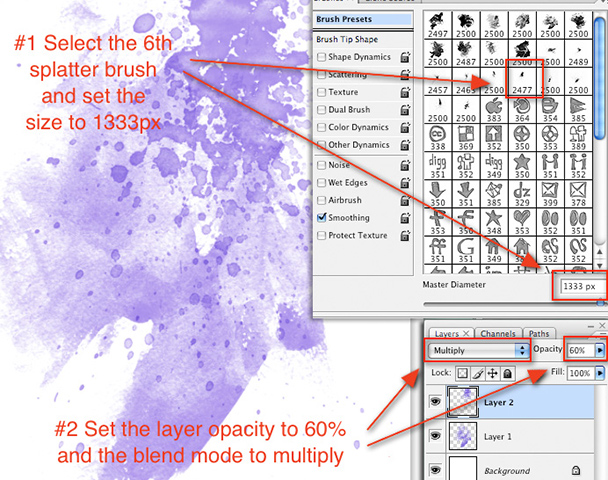Toggle lock icon beside Color Dynamics
608x480 pixels.
tap(405, 128)
